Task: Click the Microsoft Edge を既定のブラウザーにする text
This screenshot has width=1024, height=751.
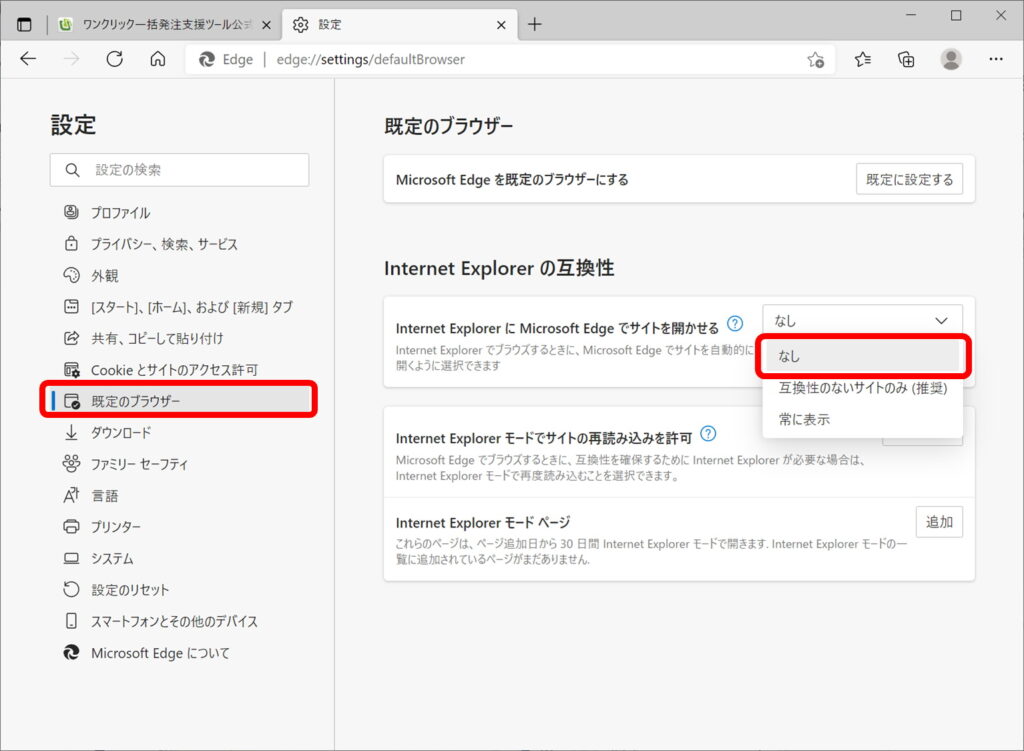Action: click(512, 180)
